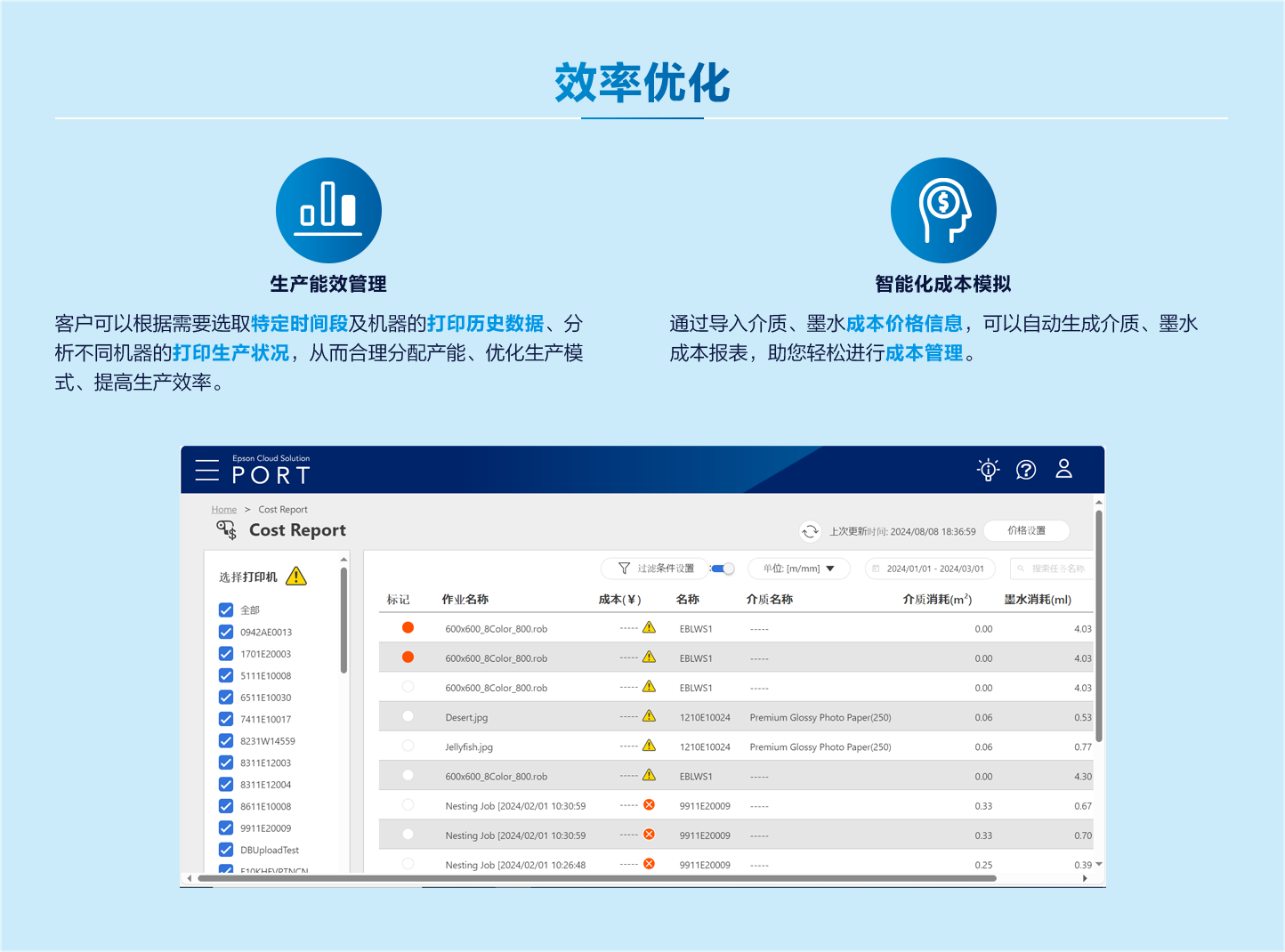Image resolution: width=1285 pixels, height=952 pixels.
Task: Uncheck printer 8311E12003 checkbox
Action: (226, 762)
